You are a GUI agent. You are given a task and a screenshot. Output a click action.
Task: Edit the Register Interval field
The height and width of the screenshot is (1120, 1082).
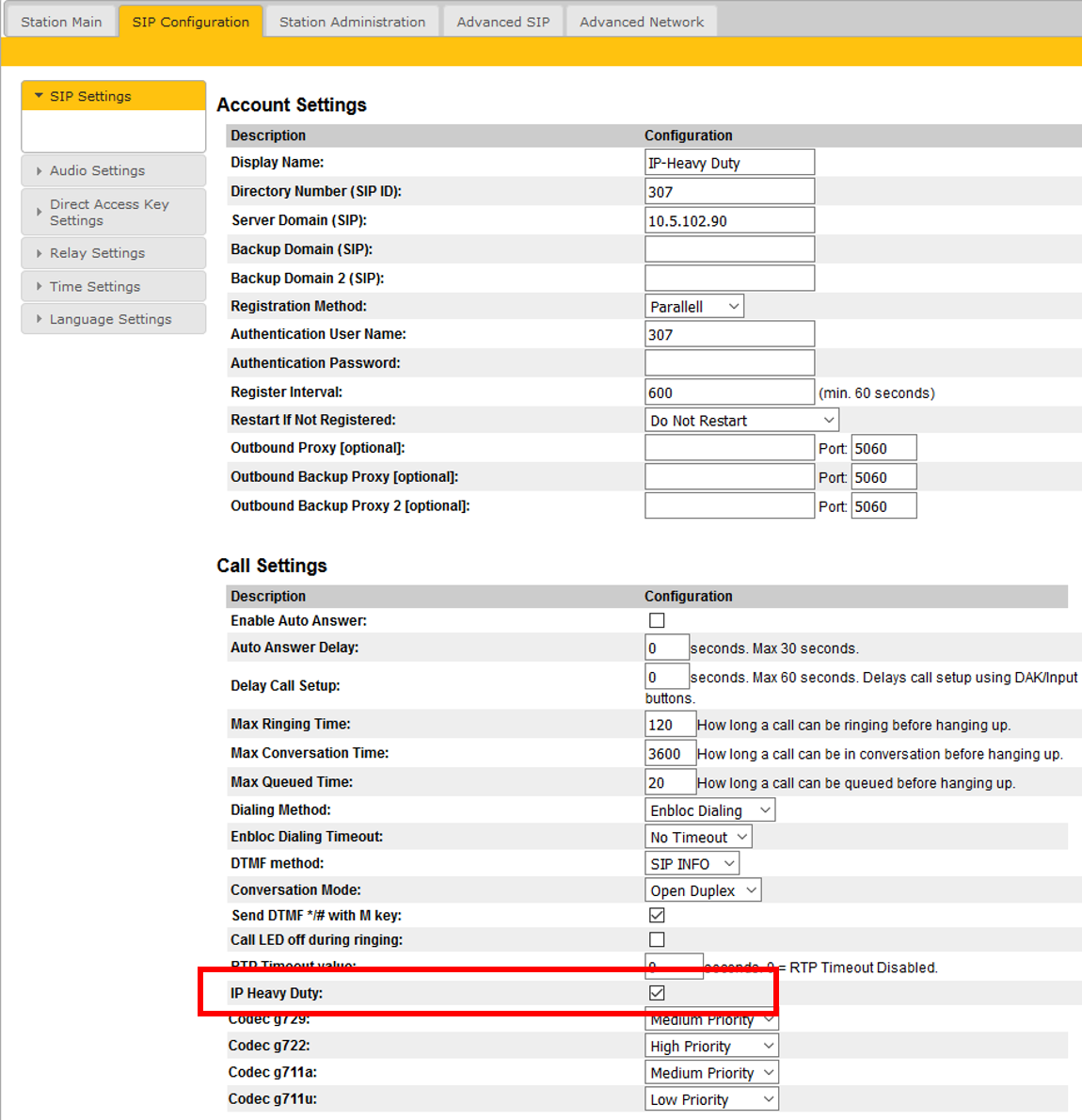729,392
